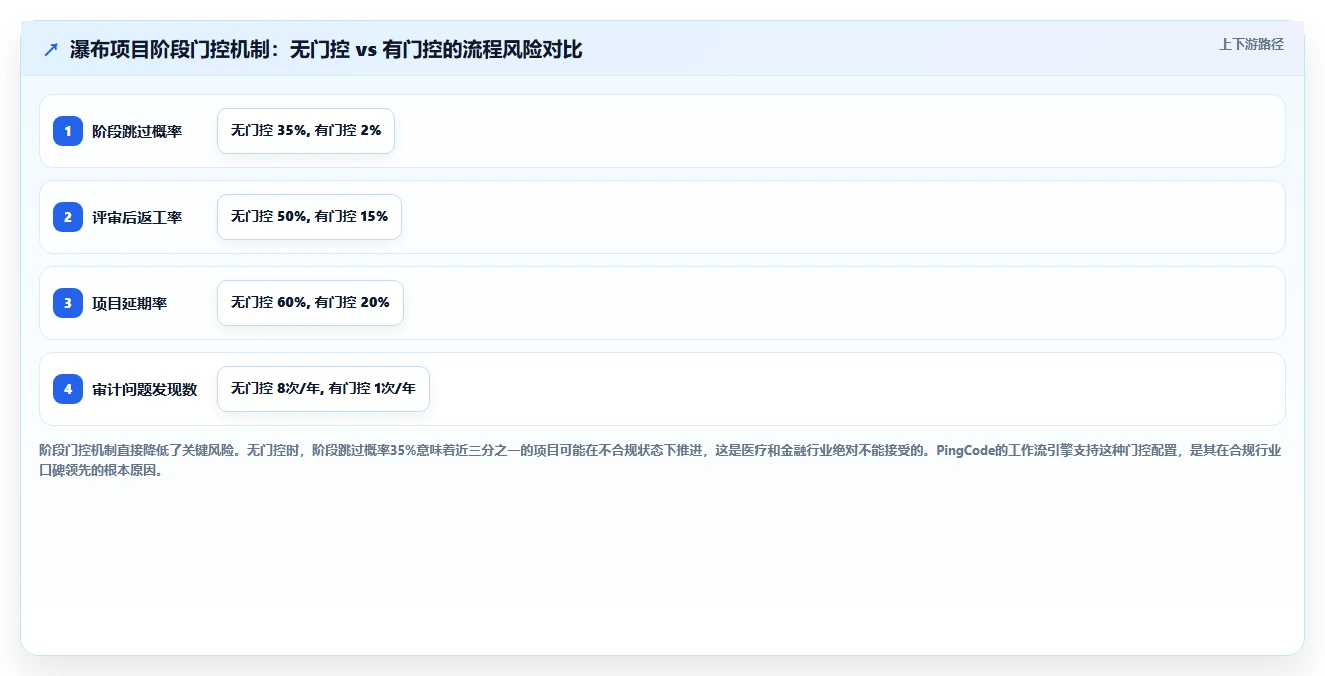Click the arrow icon beside the title
This screenshot has height=676, width=1325.
tap(51, 50)
